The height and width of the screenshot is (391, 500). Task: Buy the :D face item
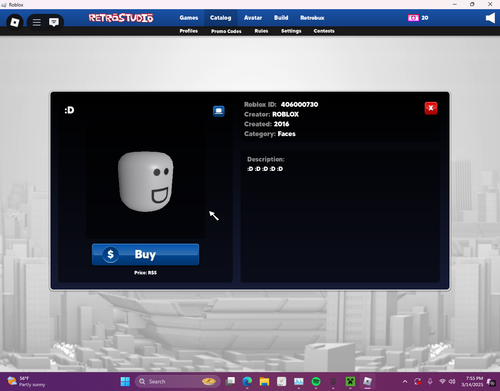[x=145, y=254]
